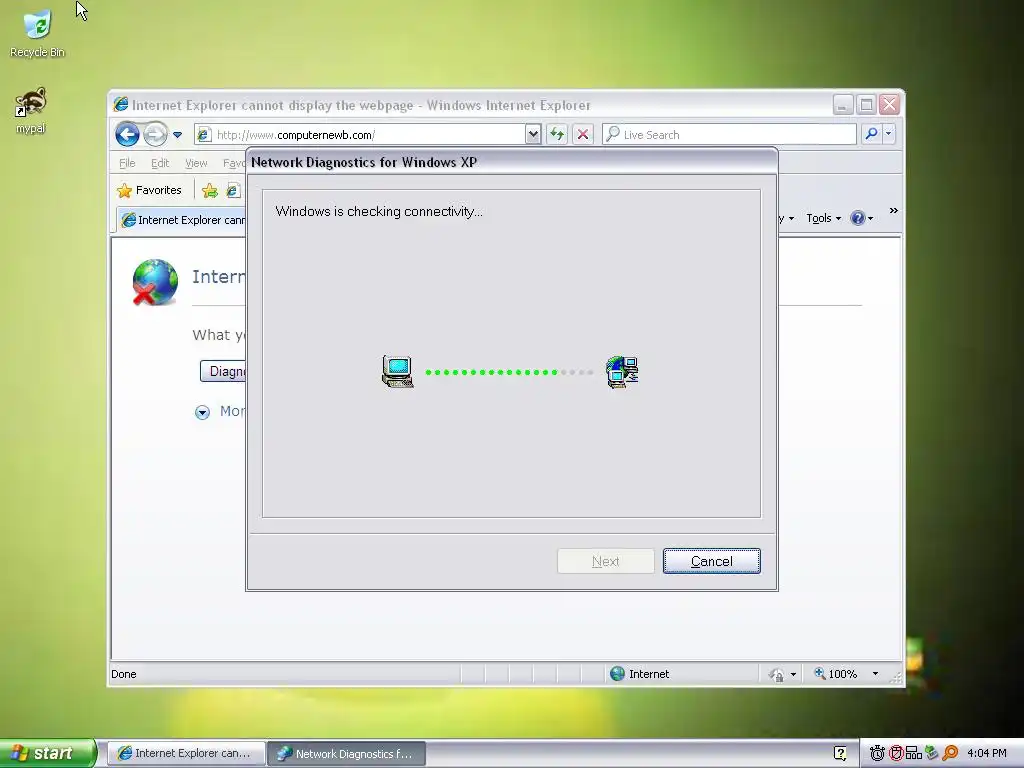The image size is (1024, 768).
Task: Click the 100% zoom level button
Action: 835,673
